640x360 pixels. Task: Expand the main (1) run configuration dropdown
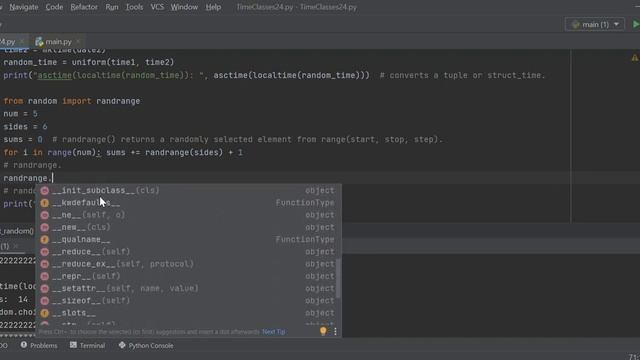coord(595,24)
